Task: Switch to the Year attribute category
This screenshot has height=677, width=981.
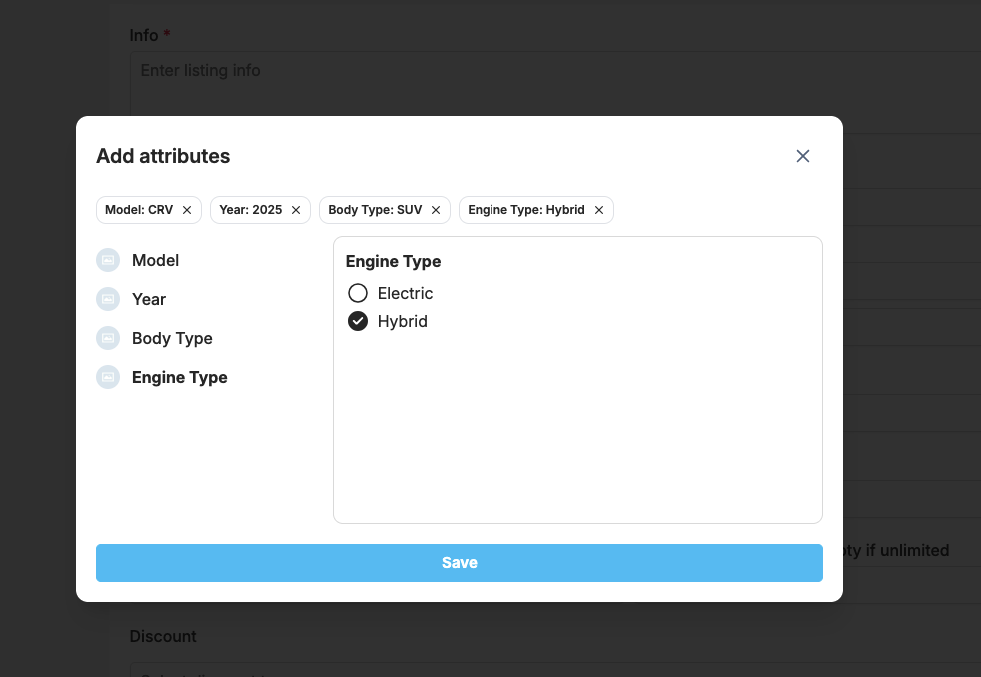Action: click(149, 299)
